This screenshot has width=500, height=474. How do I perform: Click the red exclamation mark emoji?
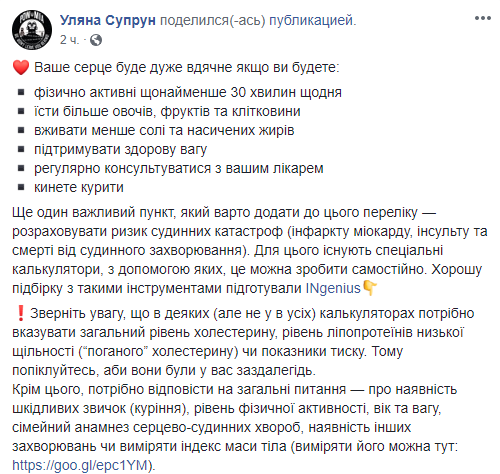pyautogui.click(x=21, y=313)
